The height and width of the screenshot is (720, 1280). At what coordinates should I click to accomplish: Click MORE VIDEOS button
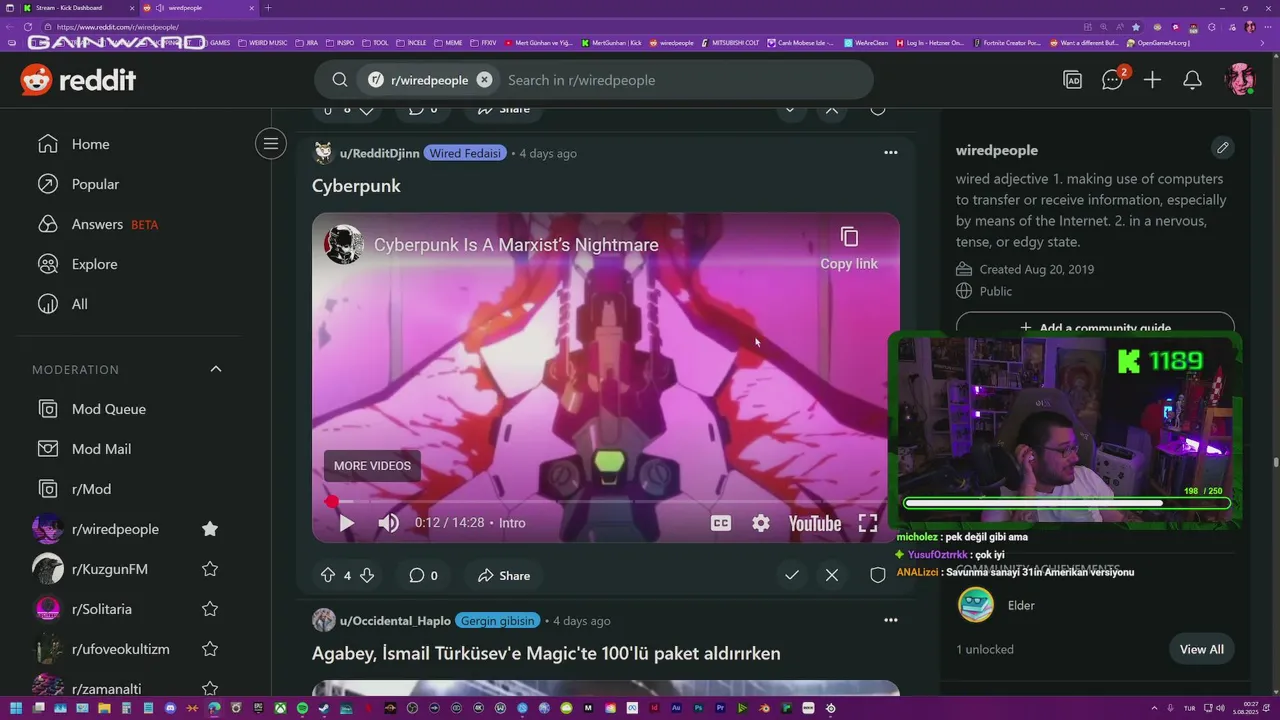pos(372,466)
